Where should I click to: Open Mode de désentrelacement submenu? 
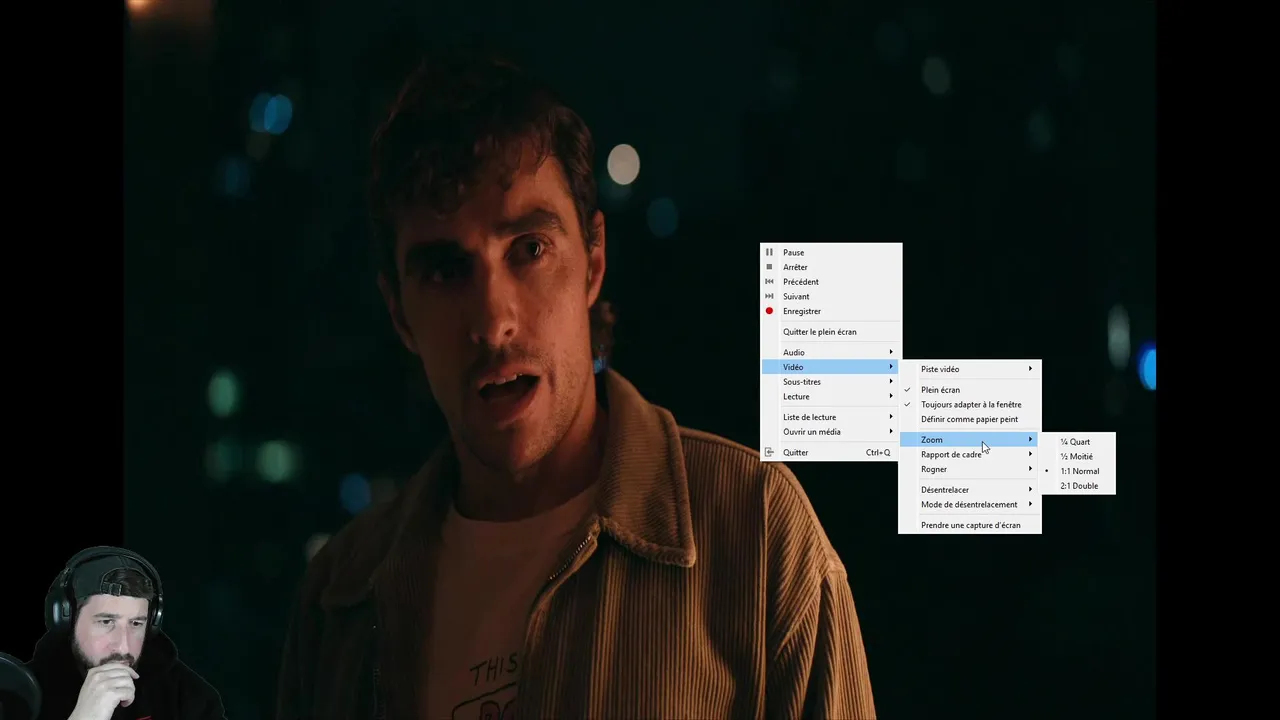click(969, 505)
